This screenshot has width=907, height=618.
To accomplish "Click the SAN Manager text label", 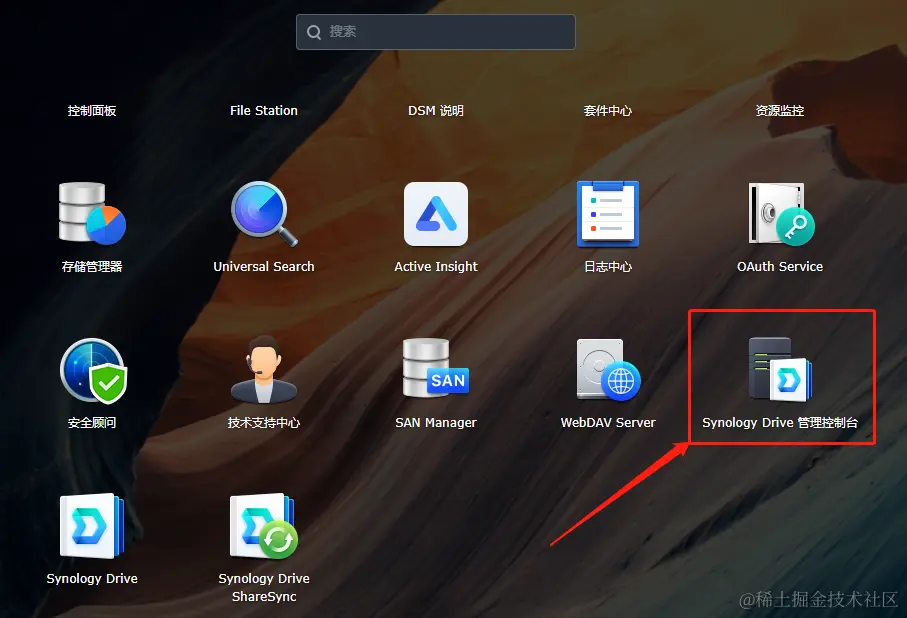I will pyautogui.click(x=436, y=423).
